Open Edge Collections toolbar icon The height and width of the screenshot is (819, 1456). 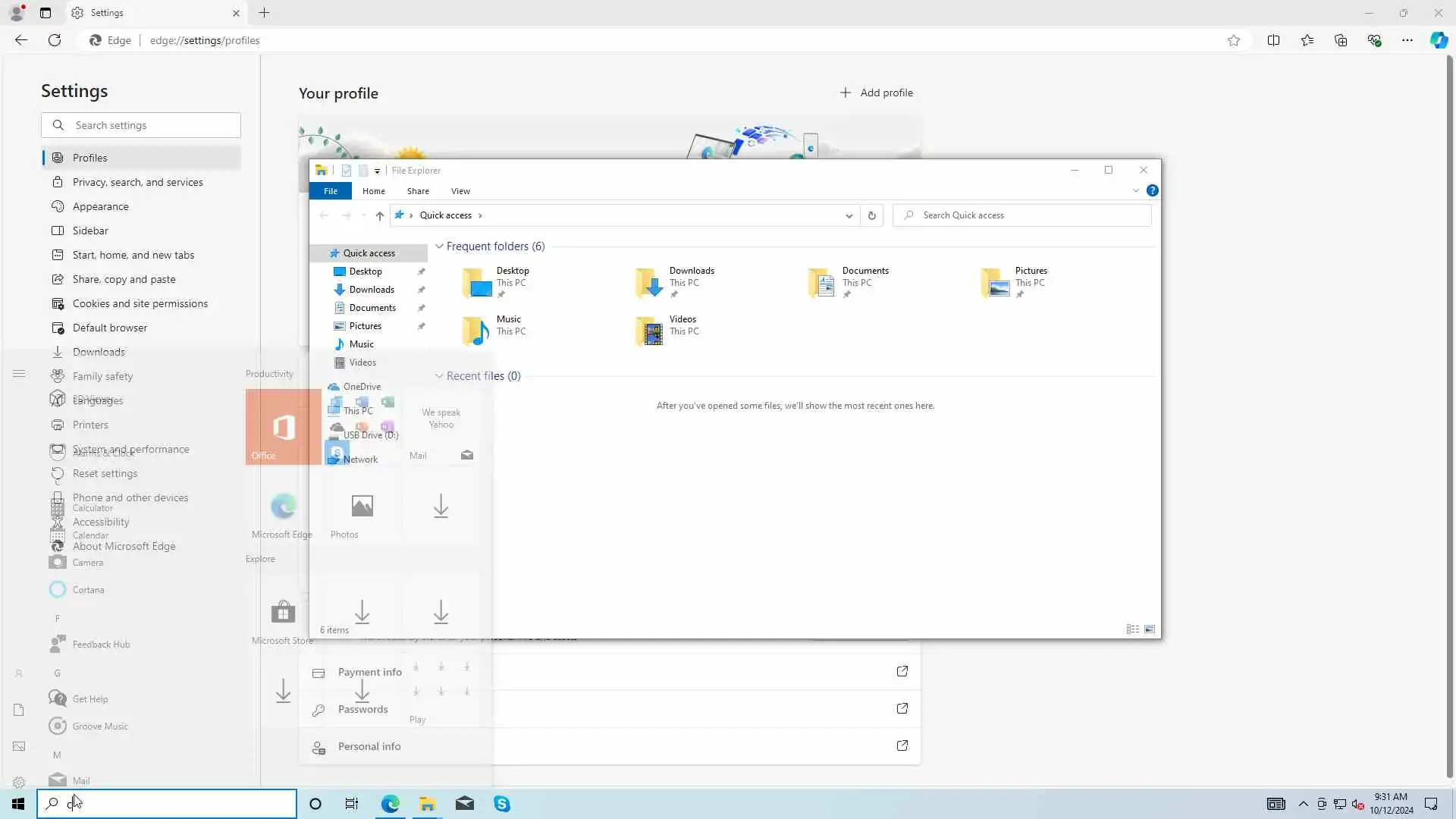[1340, 41]
